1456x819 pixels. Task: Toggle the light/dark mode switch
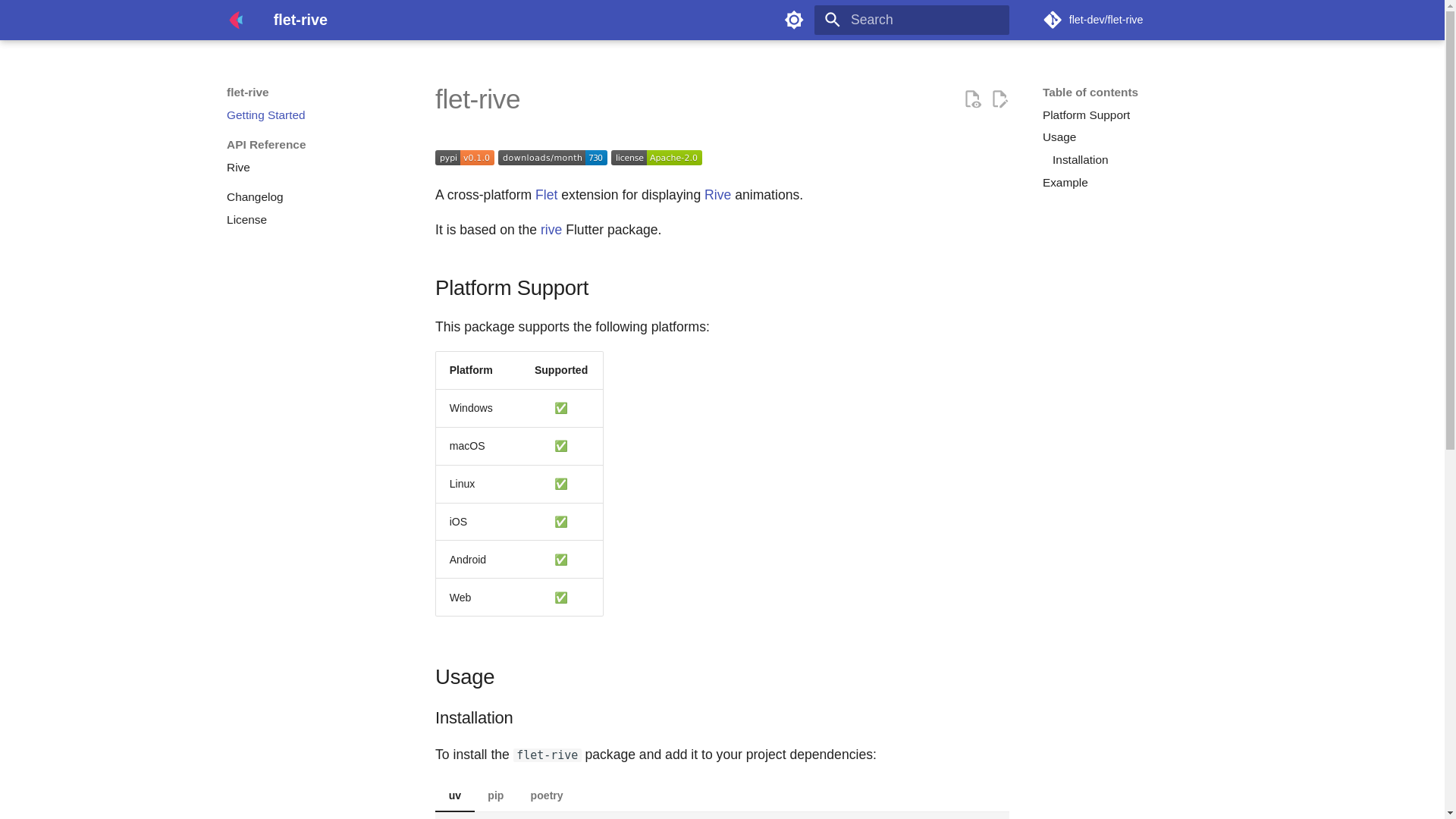[794, 20]
